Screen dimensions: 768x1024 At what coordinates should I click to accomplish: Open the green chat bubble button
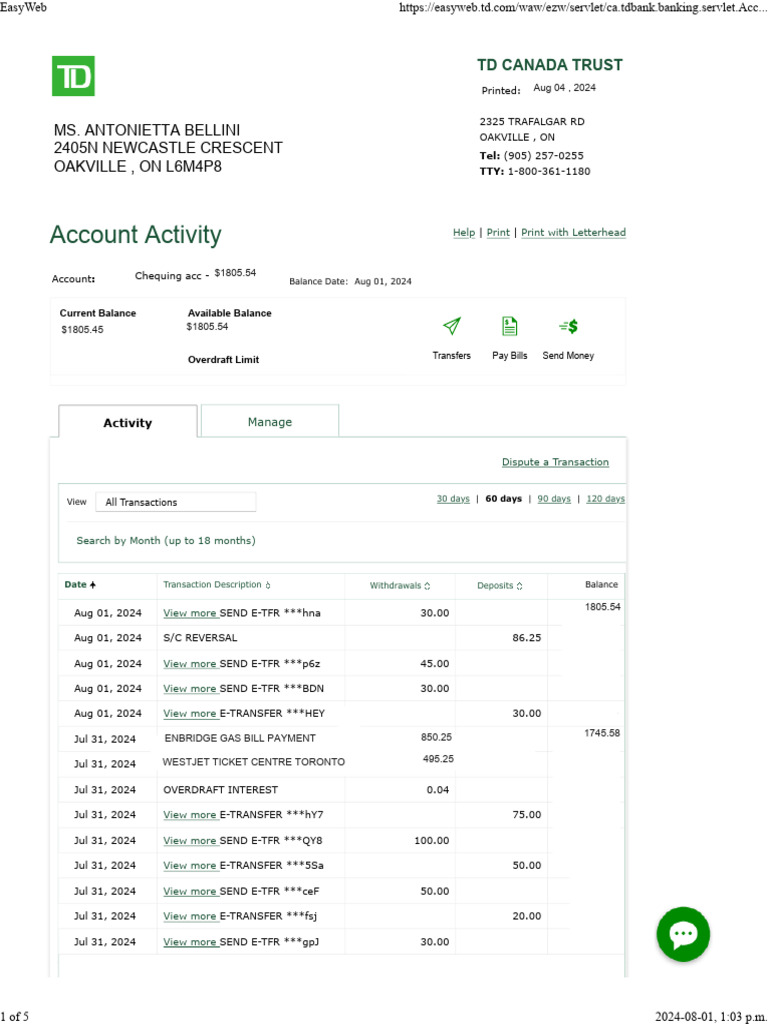click(683, 934)
